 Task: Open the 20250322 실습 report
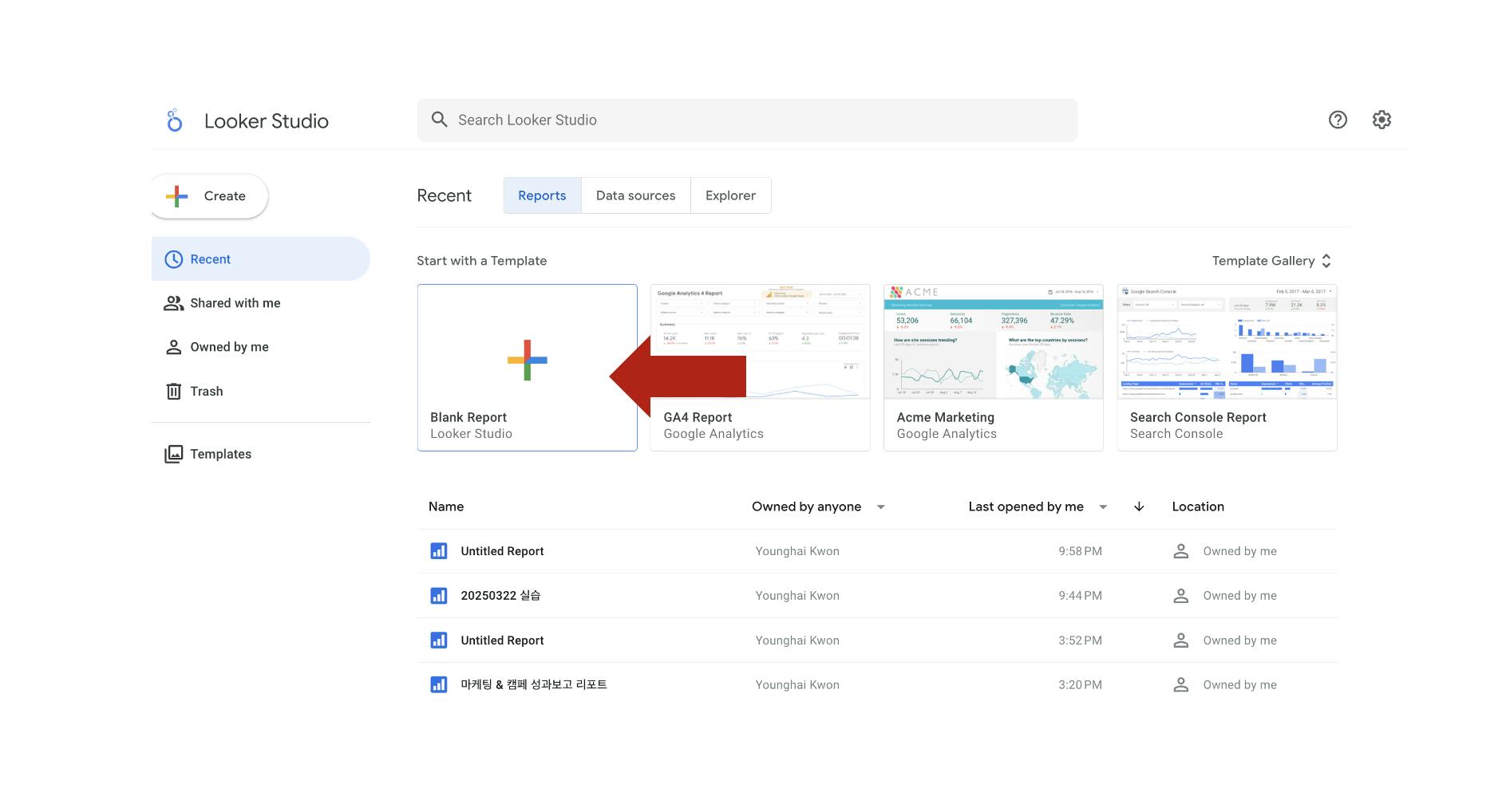[x=500, y=596]
